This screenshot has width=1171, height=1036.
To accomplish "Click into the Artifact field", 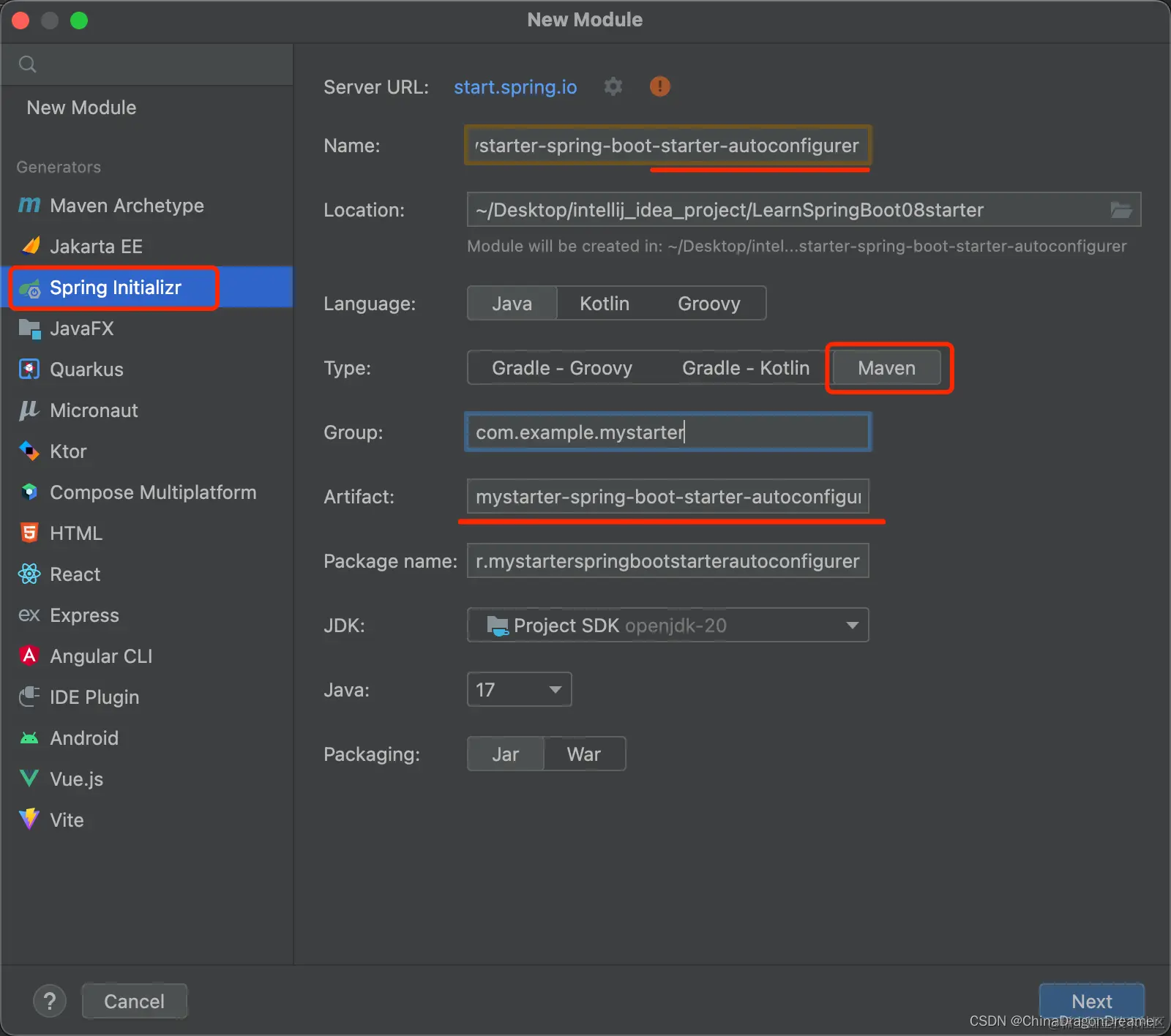I will [x=668, y=497].
